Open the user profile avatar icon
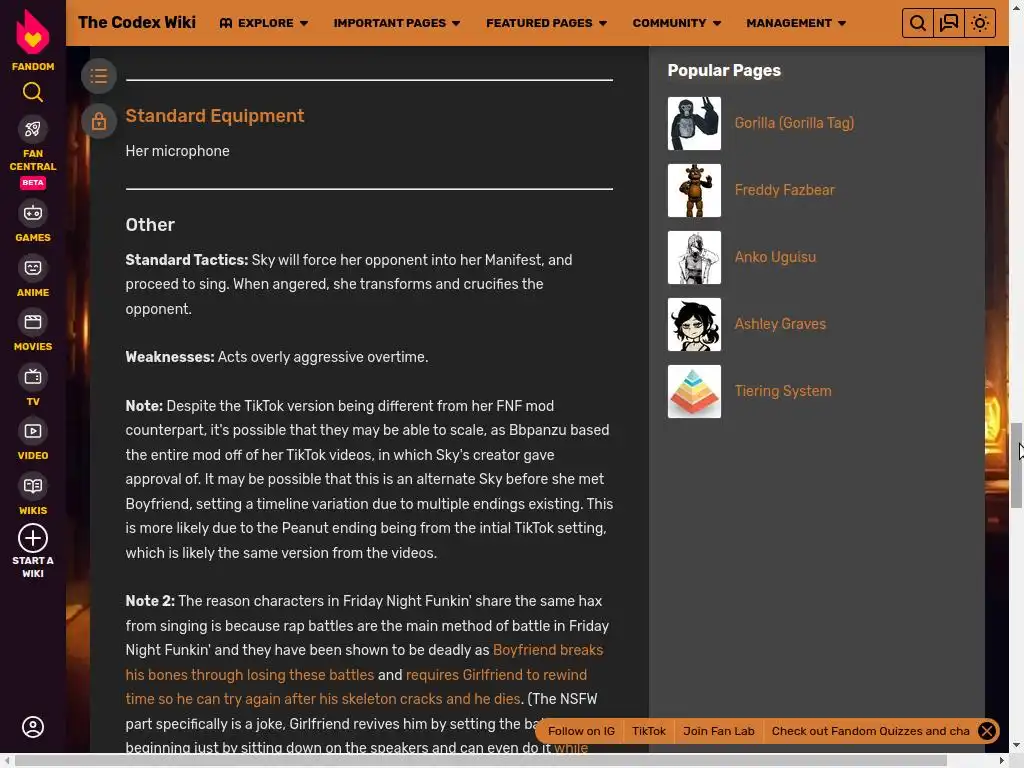Viewport: 1024px width, 768px height. point(33,727)
